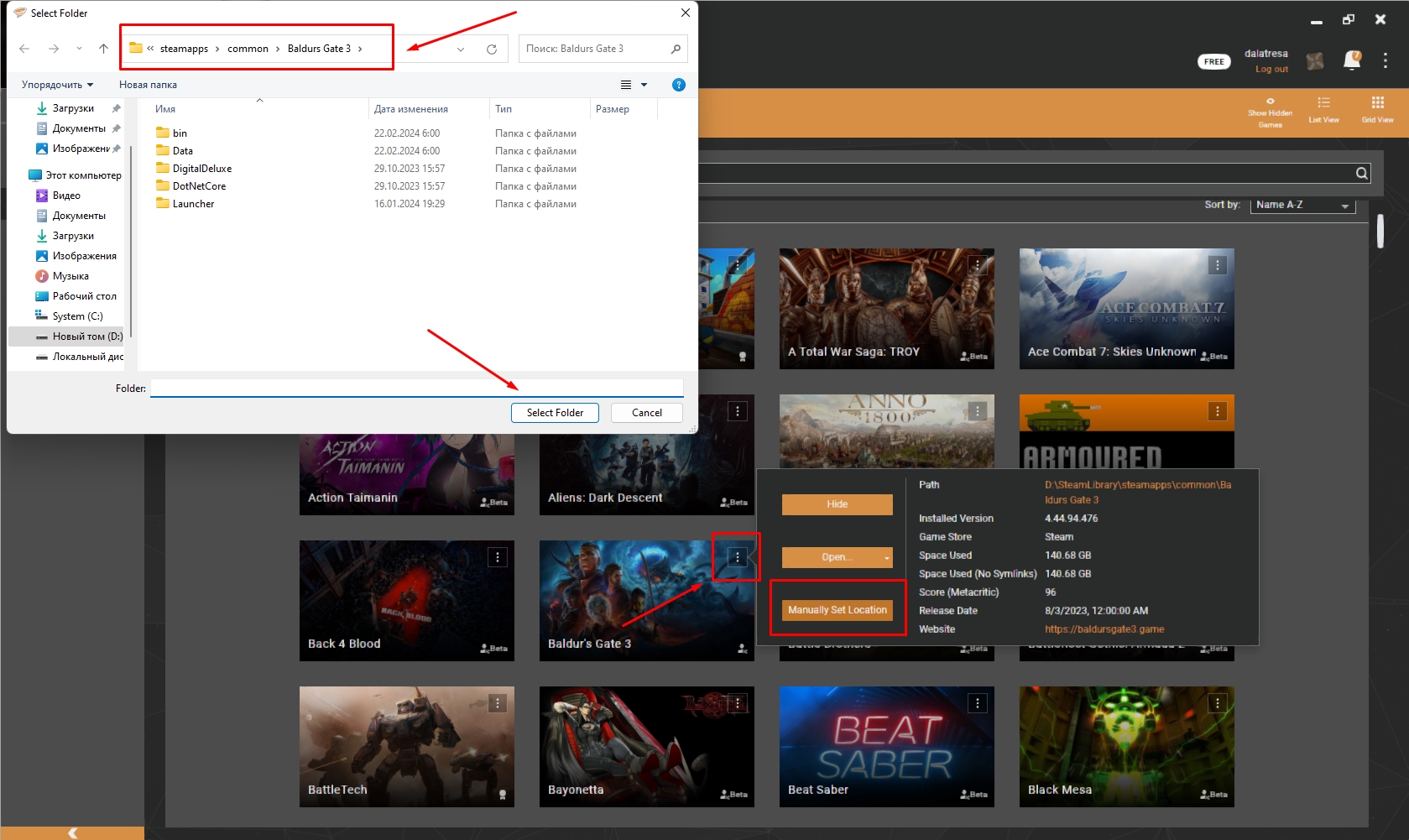Open options menu on Beat Saber card
Image resolution: width=1409 pixels, height=840 pixels.
[x=977, y=703]
